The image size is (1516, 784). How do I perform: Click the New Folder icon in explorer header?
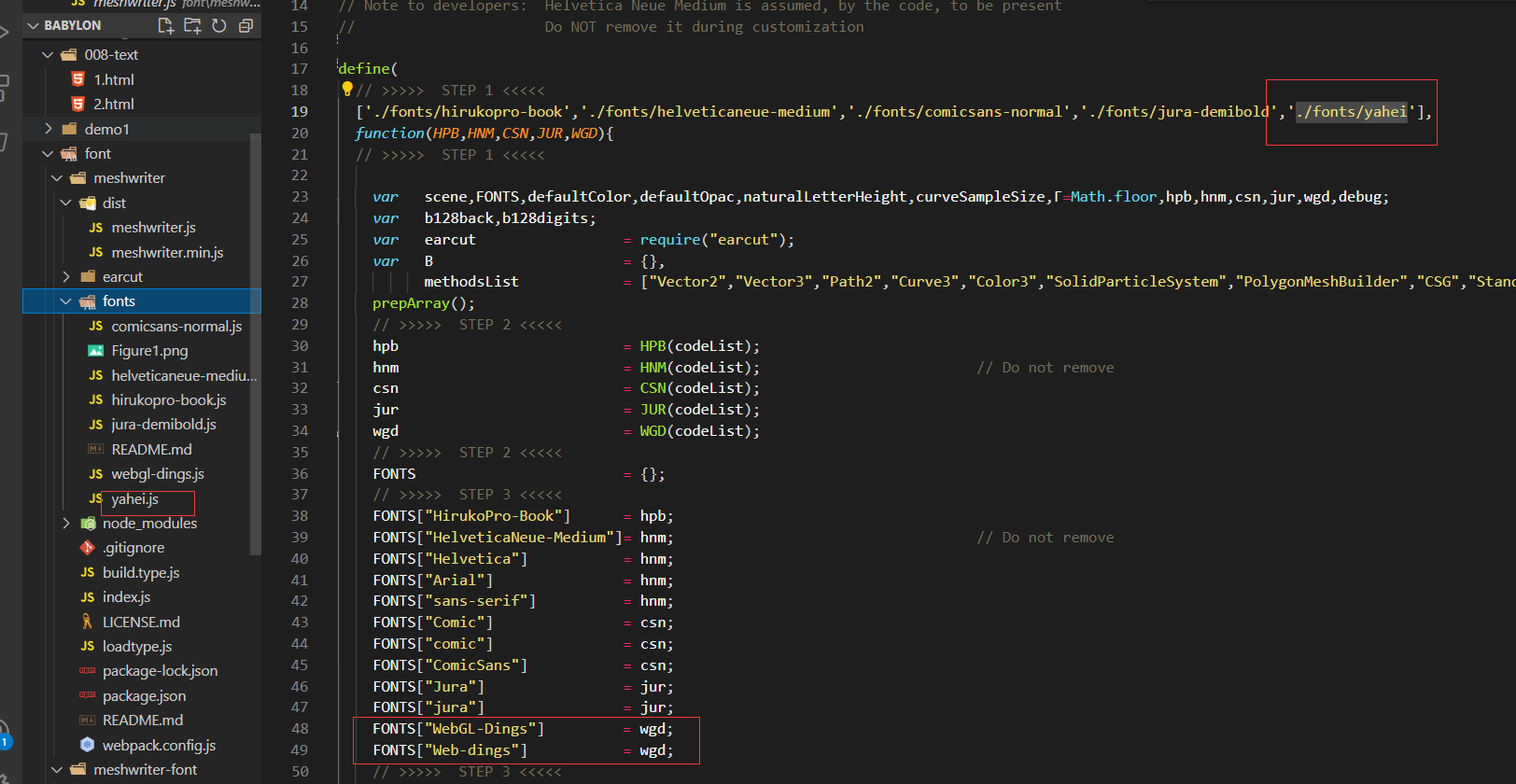pos(192,26)
